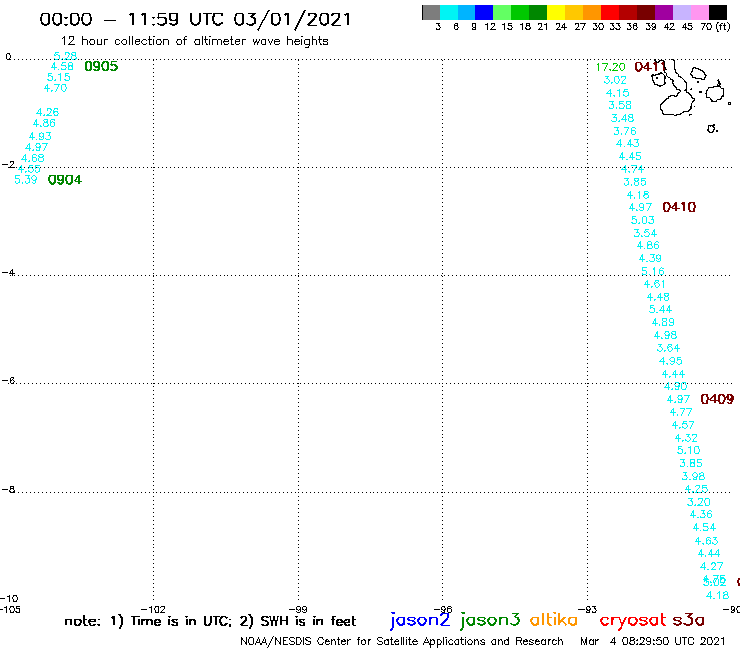Click the 3.64 wave height value
The image size is (740, 650).
tap(668, 348)
